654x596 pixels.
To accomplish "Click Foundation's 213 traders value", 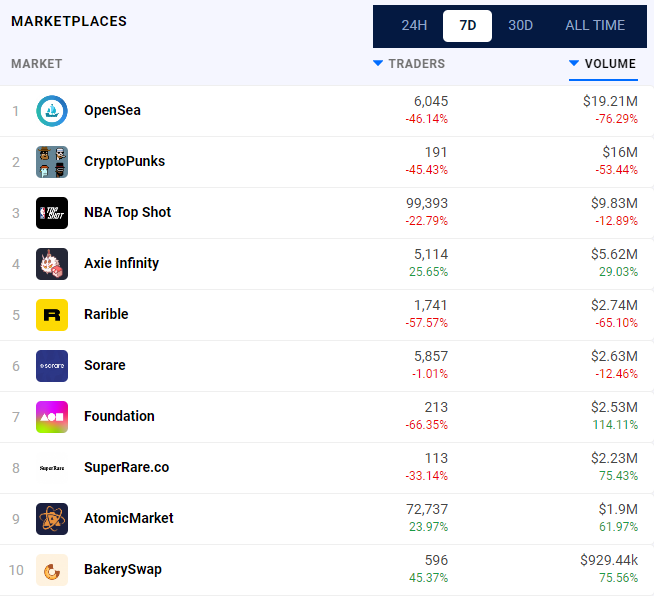I will coord(436,407).
